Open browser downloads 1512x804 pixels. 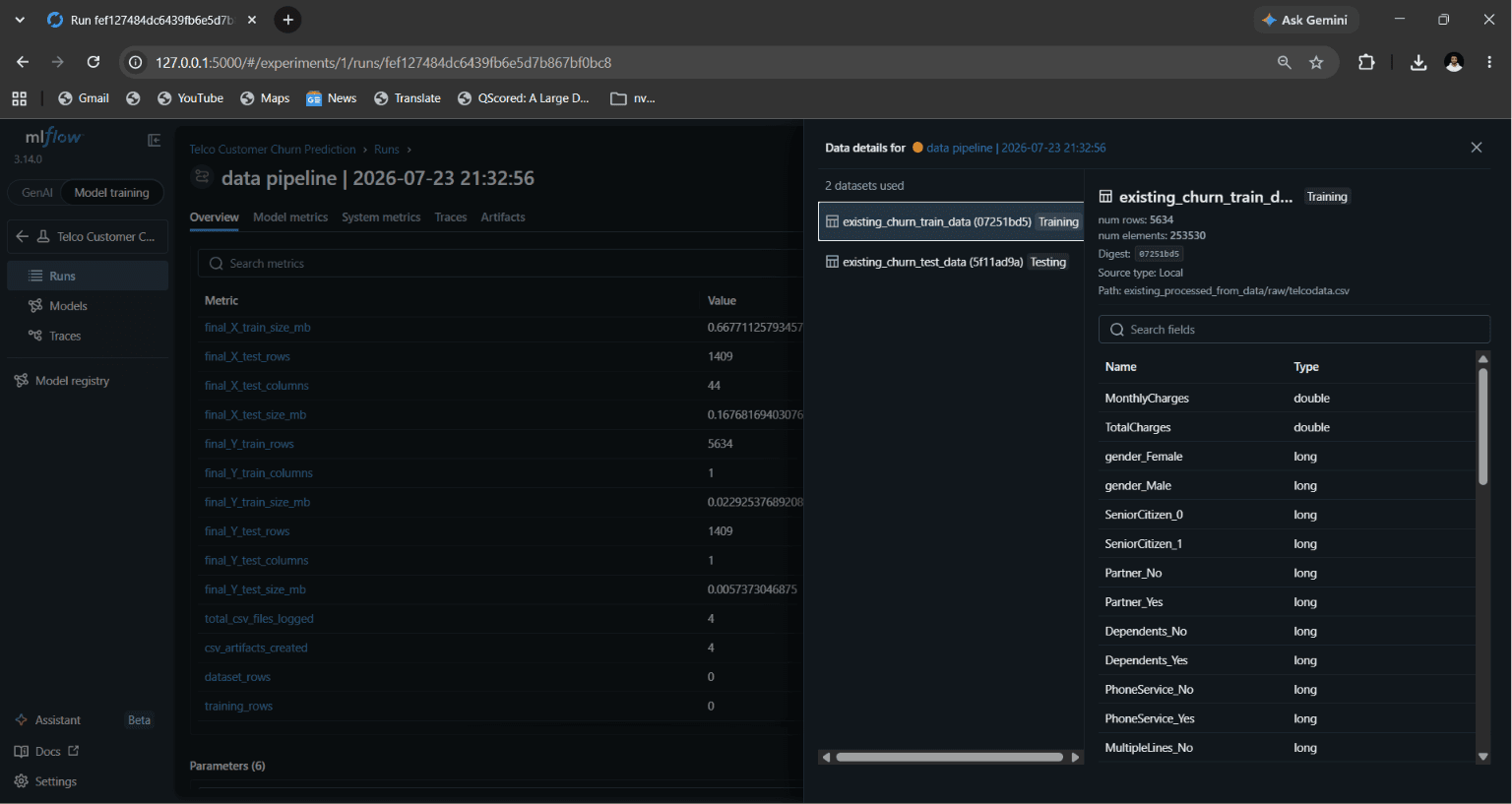[x=1418, y=62]
